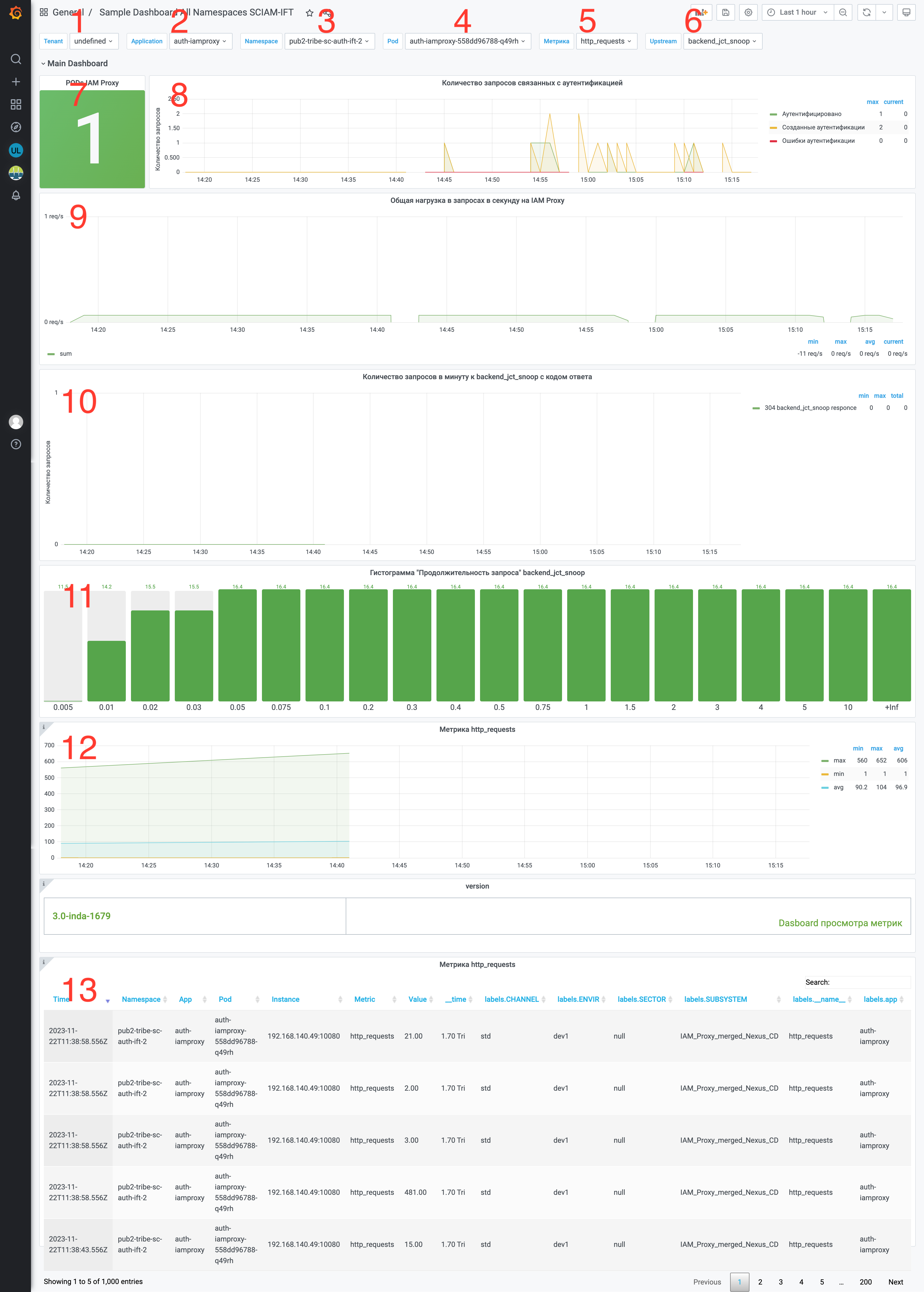Go to table page 200
The height and width of the screenshot is (1292, 924).
click(865, 1282)
